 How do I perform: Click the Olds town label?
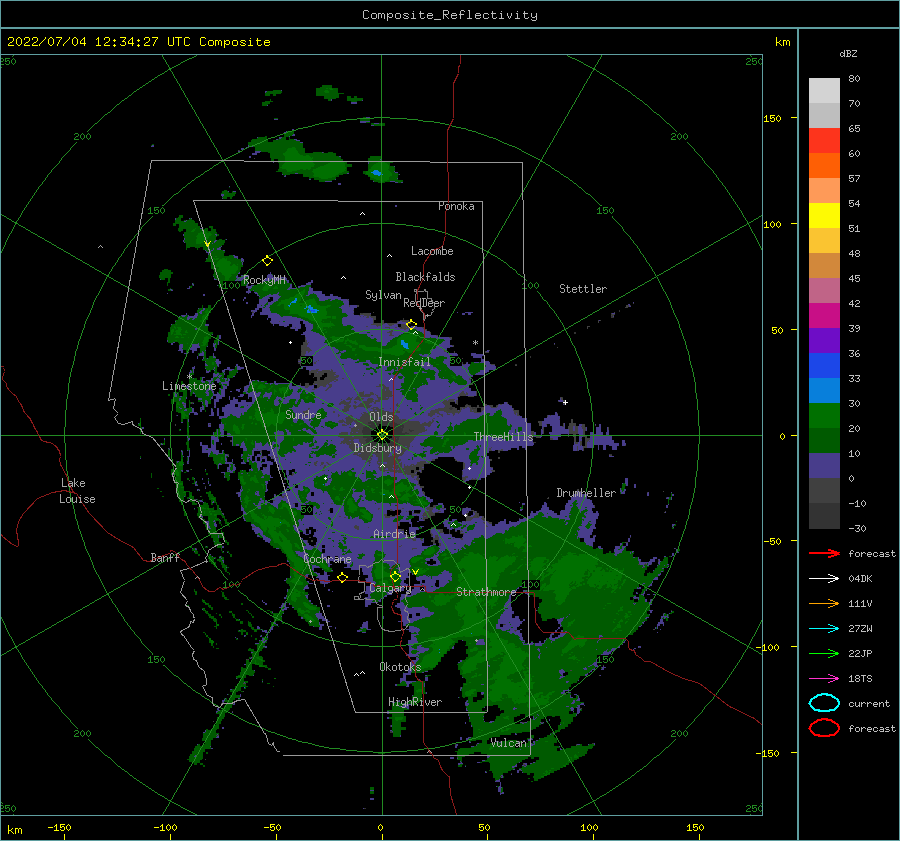coord(381,417)
